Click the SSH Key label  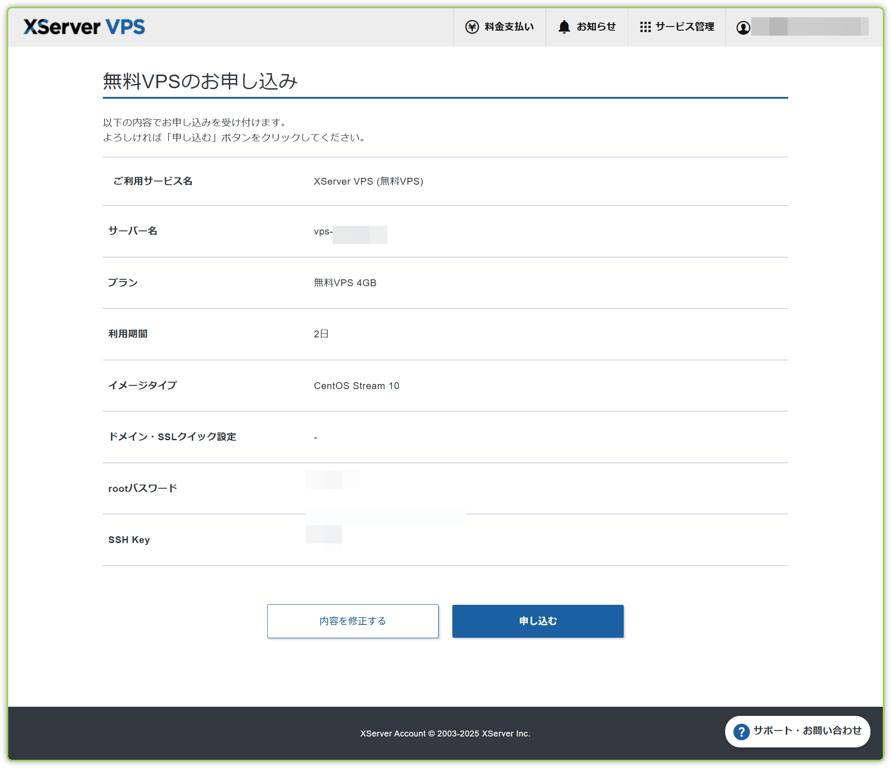129,540
